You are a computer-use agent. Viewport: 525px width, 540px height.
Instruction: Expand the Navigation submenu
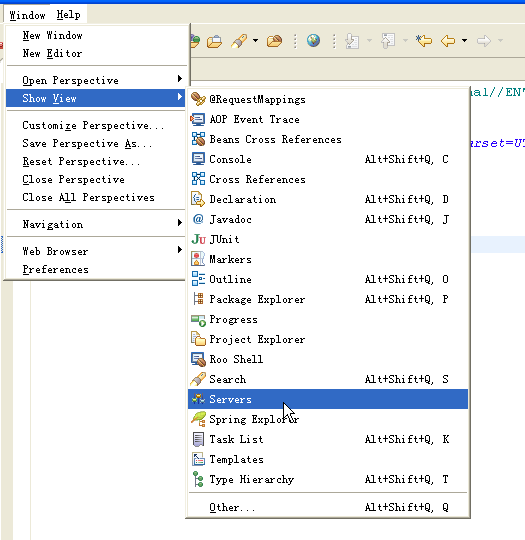[96, 224]
